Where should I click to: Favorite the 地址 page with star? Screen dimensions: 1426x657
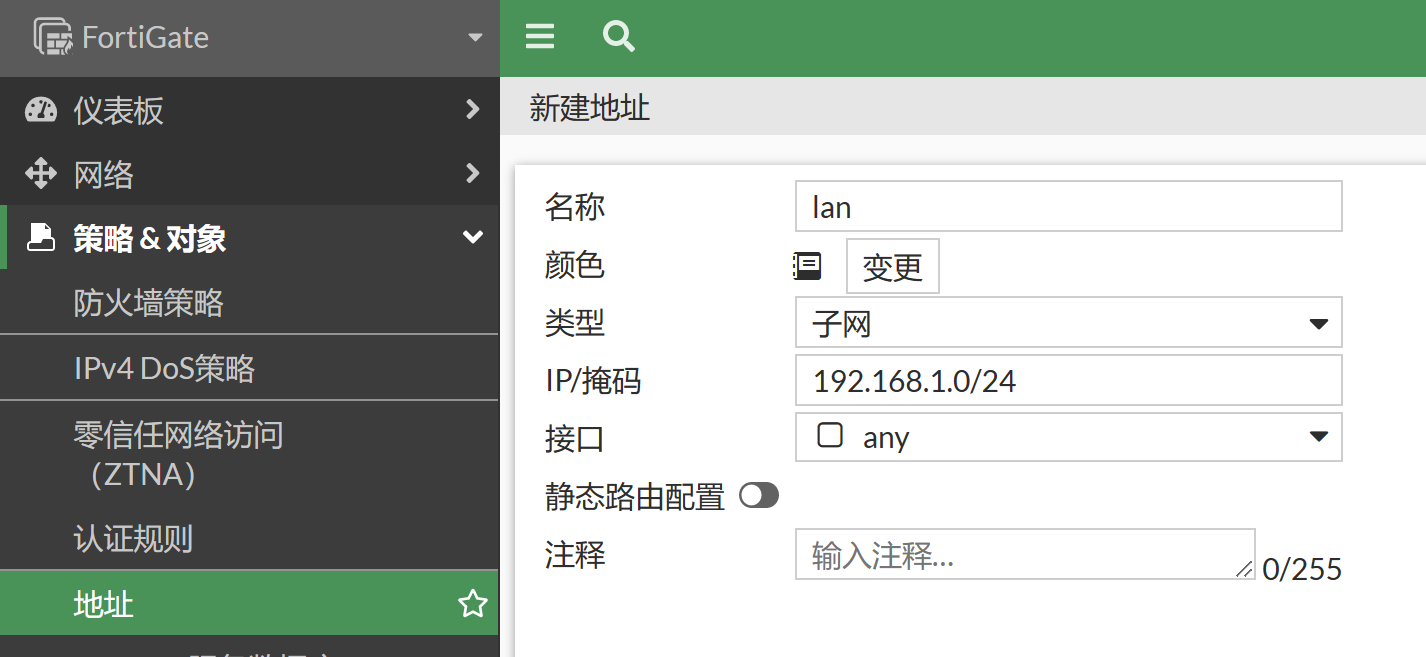[x=472, y=603]
